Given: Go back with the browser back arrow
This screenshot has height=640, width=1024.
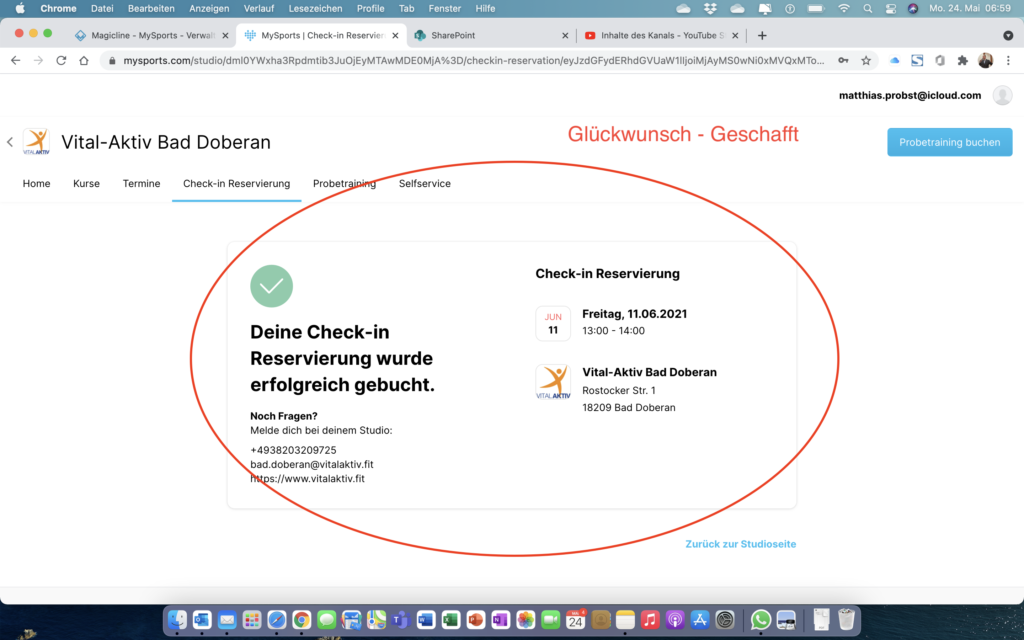Looking at the screenshot, I should (16, 61).
